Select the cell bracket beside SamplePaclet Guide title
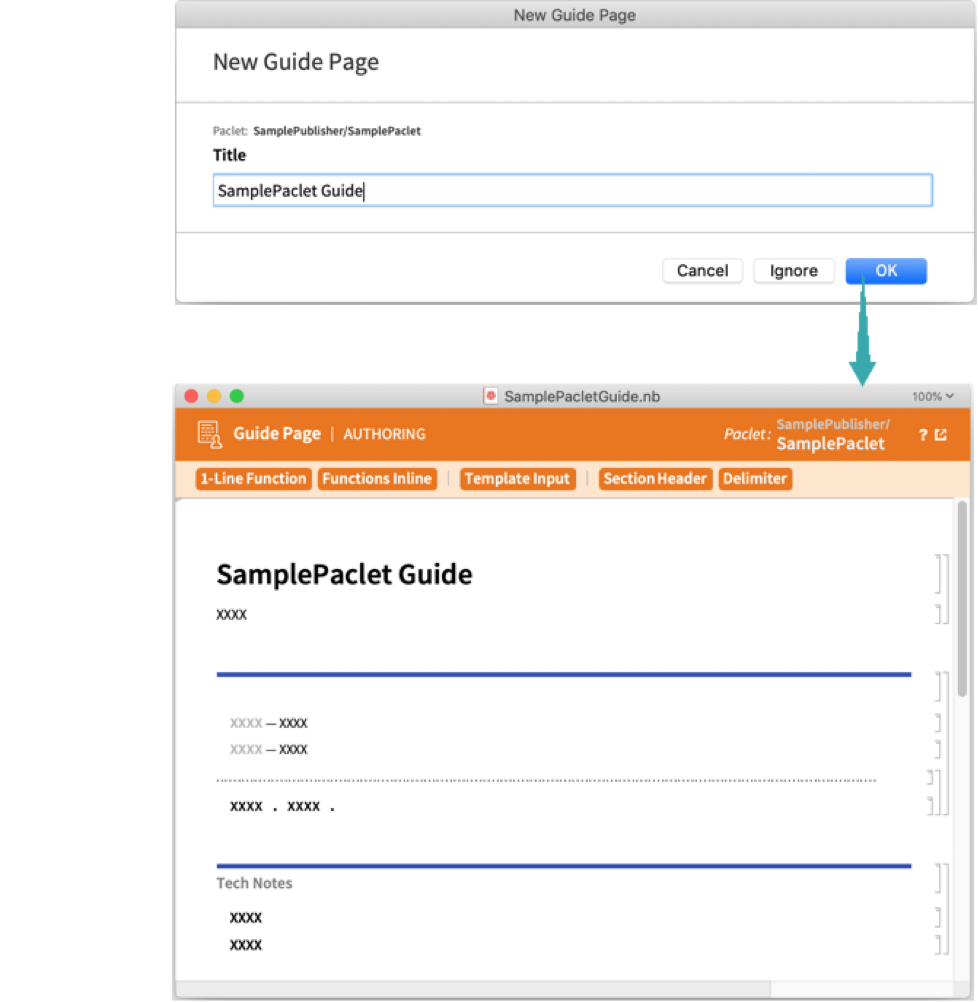Image resolution: width=978 pixels, height=1002 pixels. click(x=939, y=574)
